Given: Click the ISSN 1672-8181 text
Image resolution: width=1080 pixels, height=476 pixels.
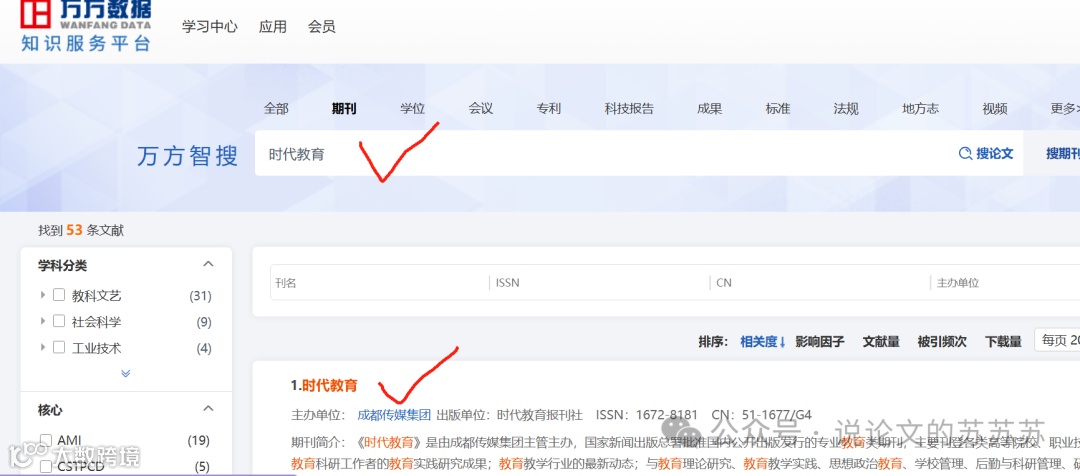Looking at the screenshot, I should (647, 415).
